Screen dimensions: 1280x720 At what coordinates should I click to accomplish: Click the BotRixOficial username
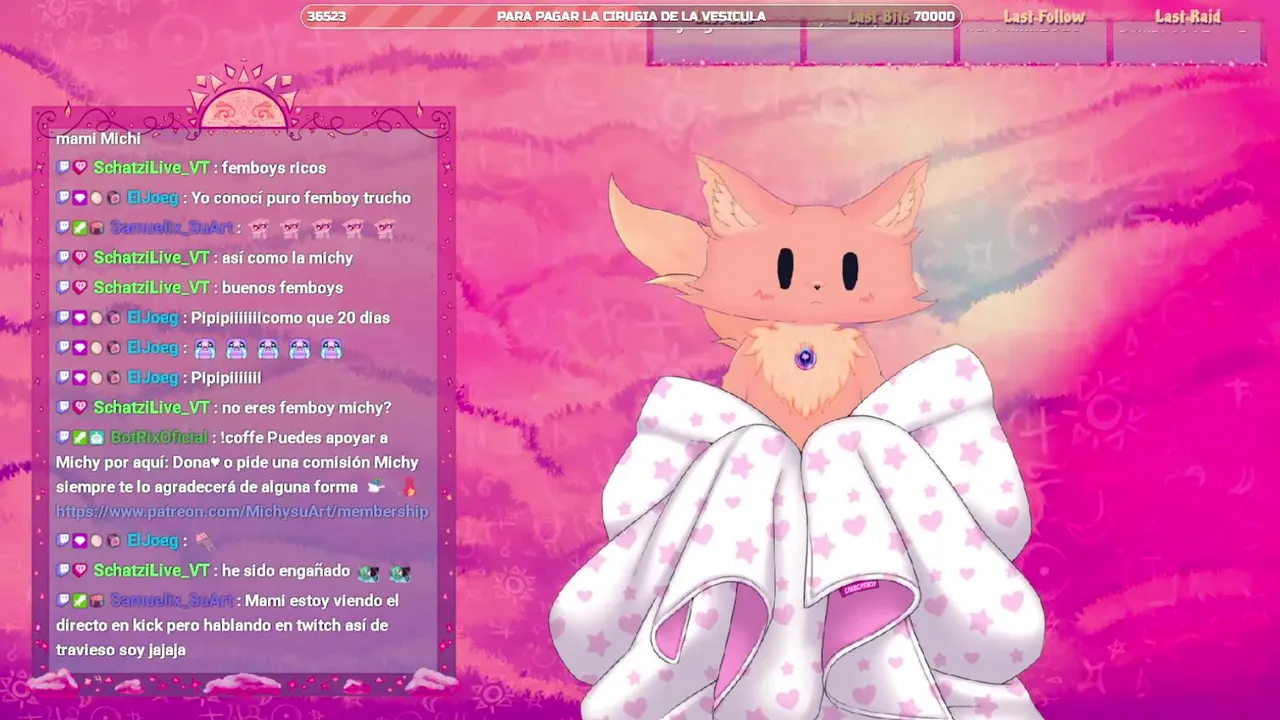[x=159, y=438]
